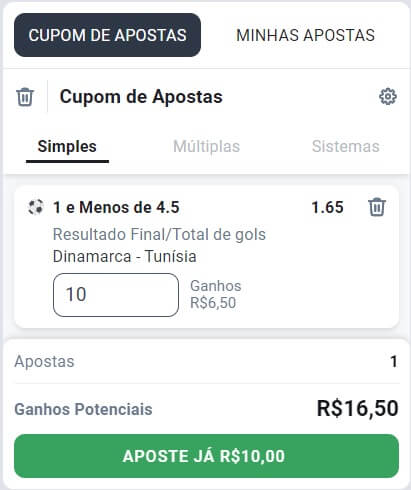Screen dimensions: 411x490
Task: Click the Ganhos R$6,50 winnings text
Action: (216, 294)
